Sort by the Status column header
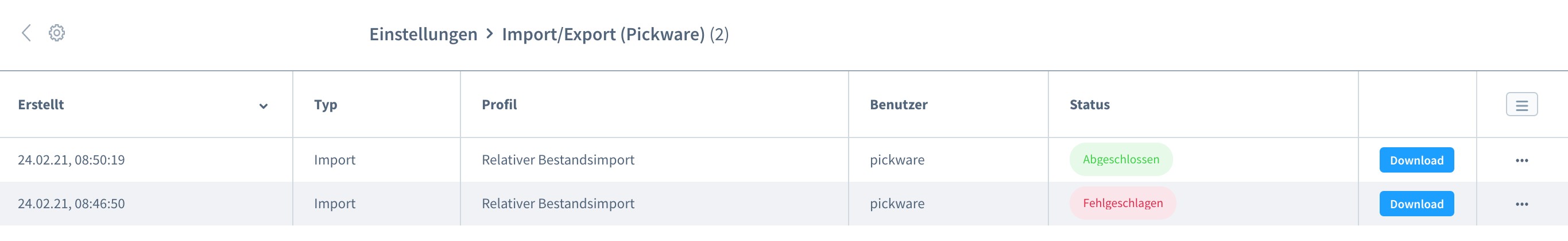Screen dimensions: 1568x241 (x=1090, y=105)
